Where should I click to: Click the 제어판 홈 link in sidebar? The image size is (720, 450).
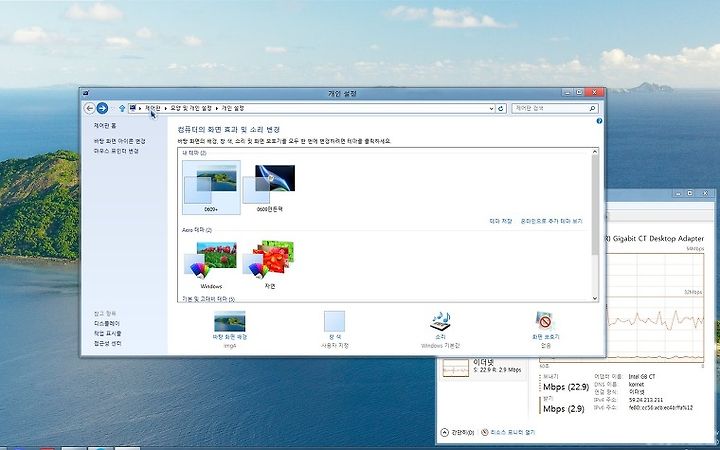click(105, 125)
